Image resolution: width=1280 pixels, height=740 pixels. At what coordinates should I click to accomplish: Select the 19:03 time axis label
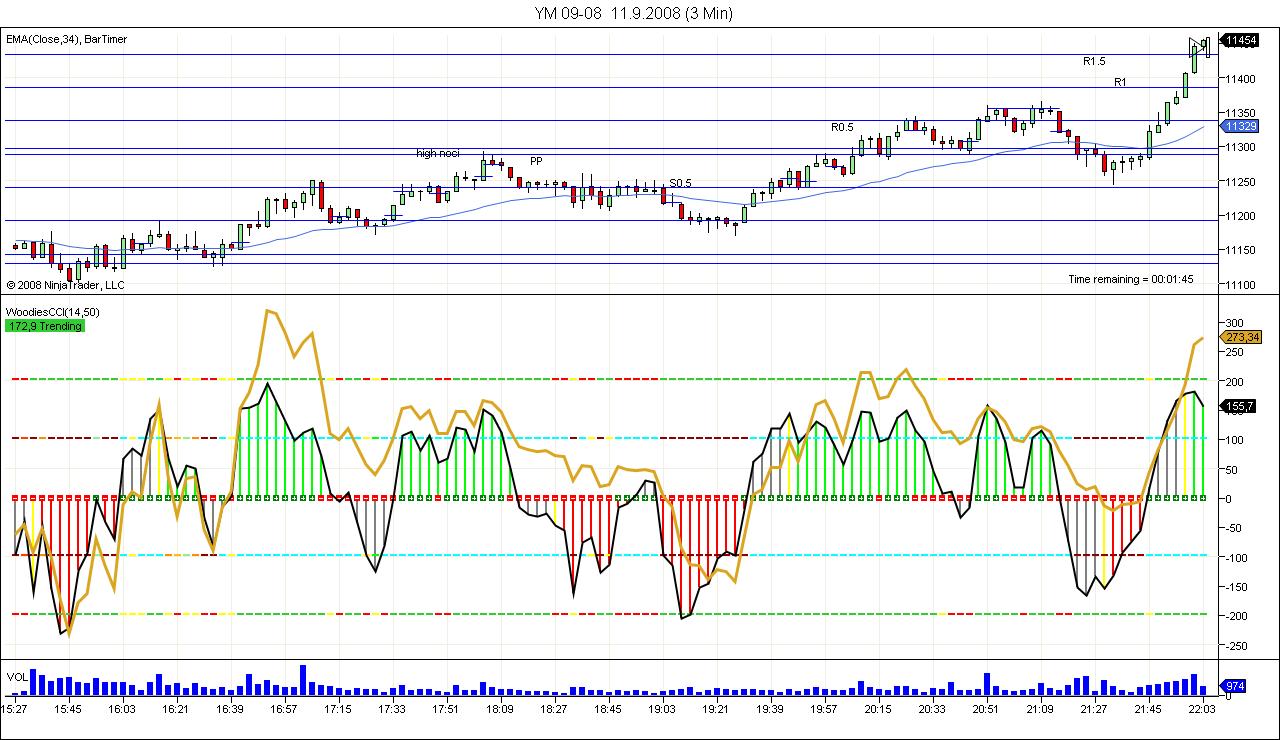pos(662,709)
